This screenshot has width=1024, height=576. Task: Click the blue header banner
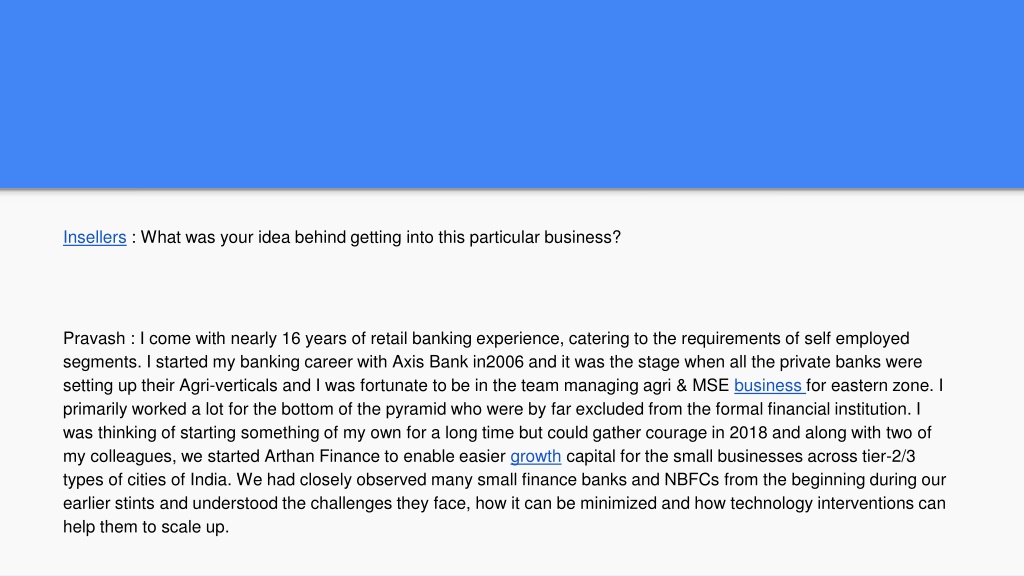point(512,94)
